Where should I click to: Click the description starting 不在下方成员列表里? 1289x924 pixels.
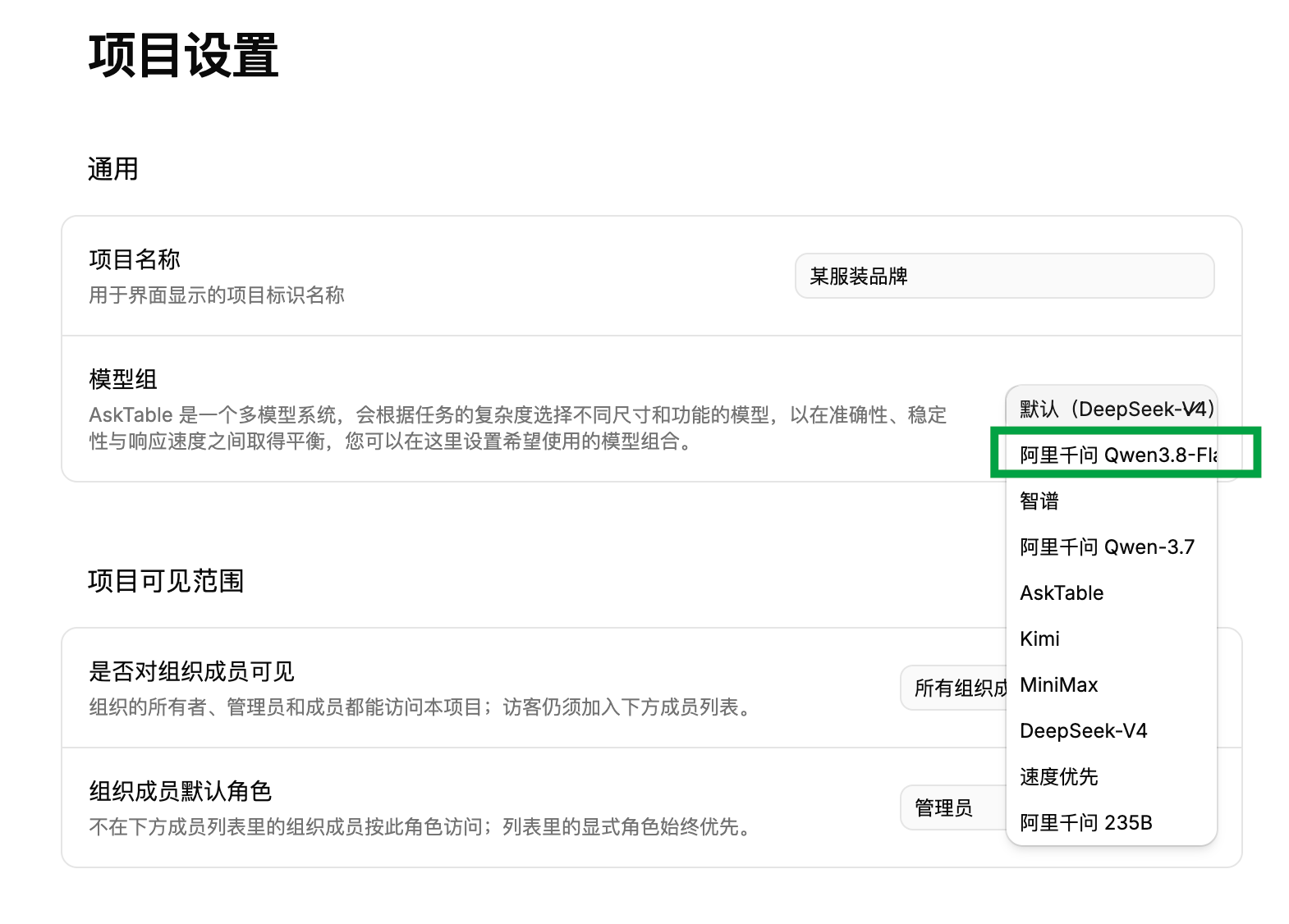(x=424, y=827)
